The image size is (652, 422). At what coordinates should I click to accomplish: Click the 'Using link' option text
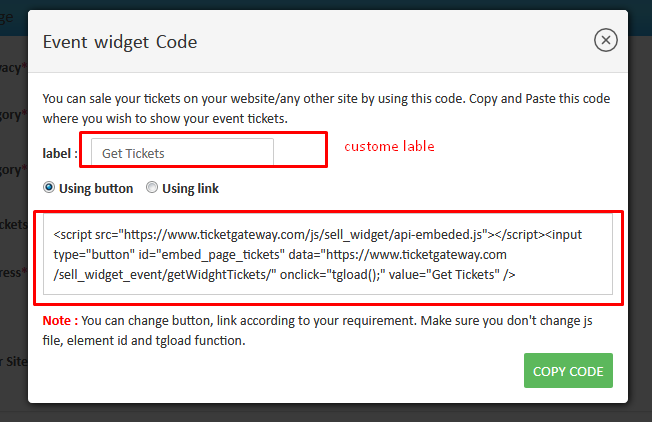point(190,188)
